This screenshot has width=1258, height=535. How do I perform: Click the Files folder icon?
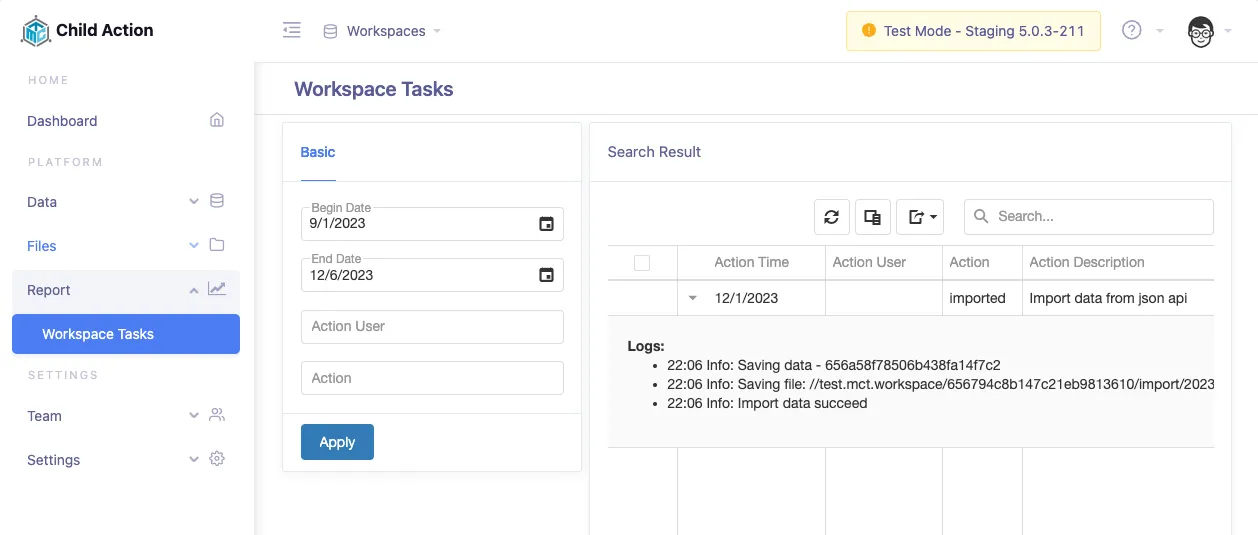tap(217, 245)
